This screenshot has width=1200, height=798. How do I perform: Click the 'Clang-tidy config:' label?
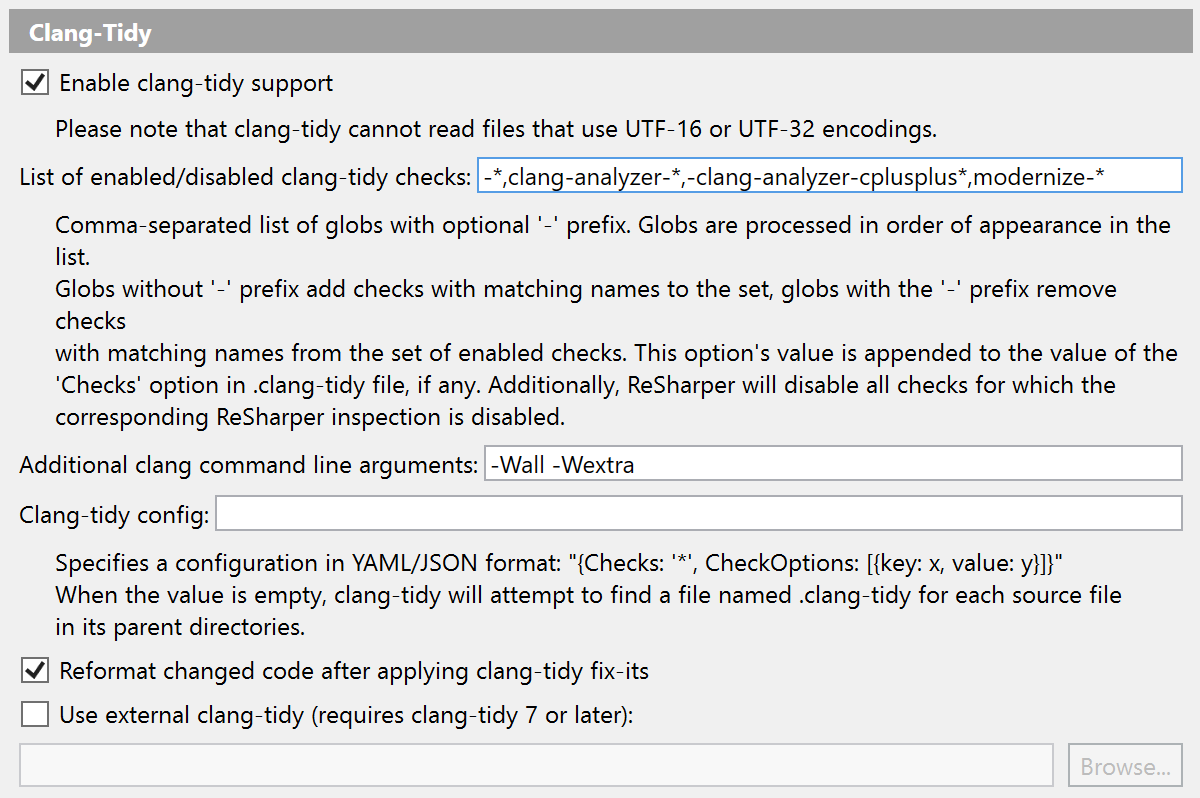pyautogui.click(x=114, y=516)
